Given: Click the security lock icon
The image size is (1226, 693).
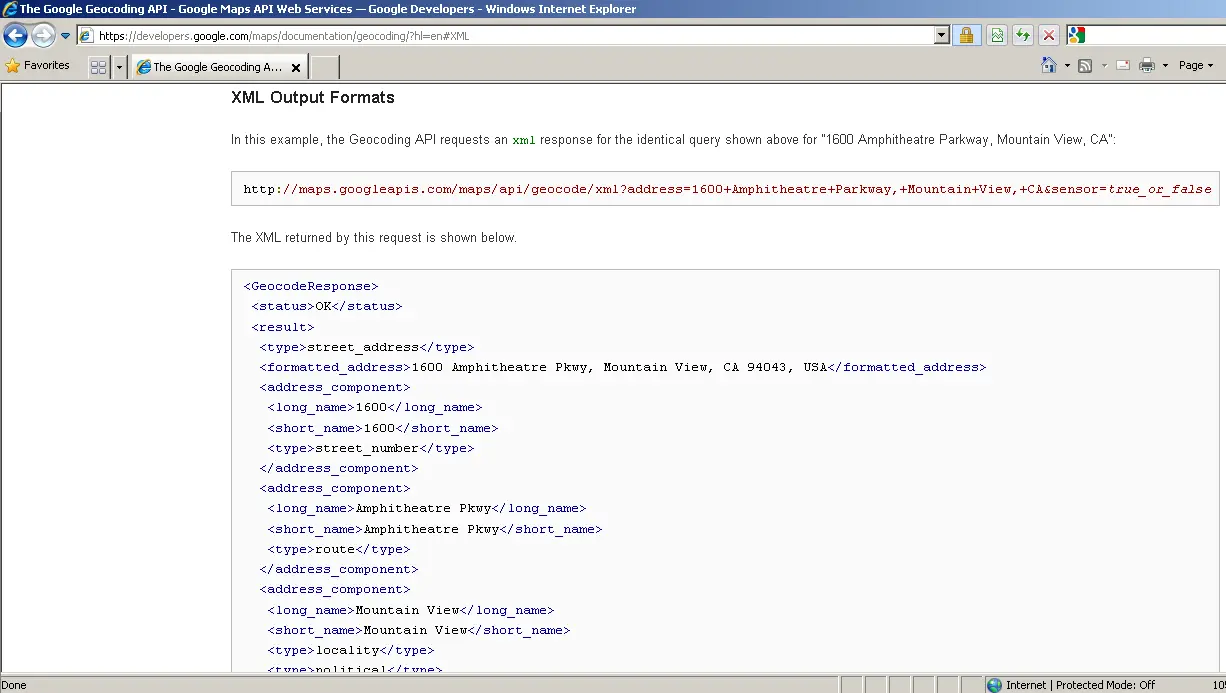Looking at the screenshot, I should 966,36.
